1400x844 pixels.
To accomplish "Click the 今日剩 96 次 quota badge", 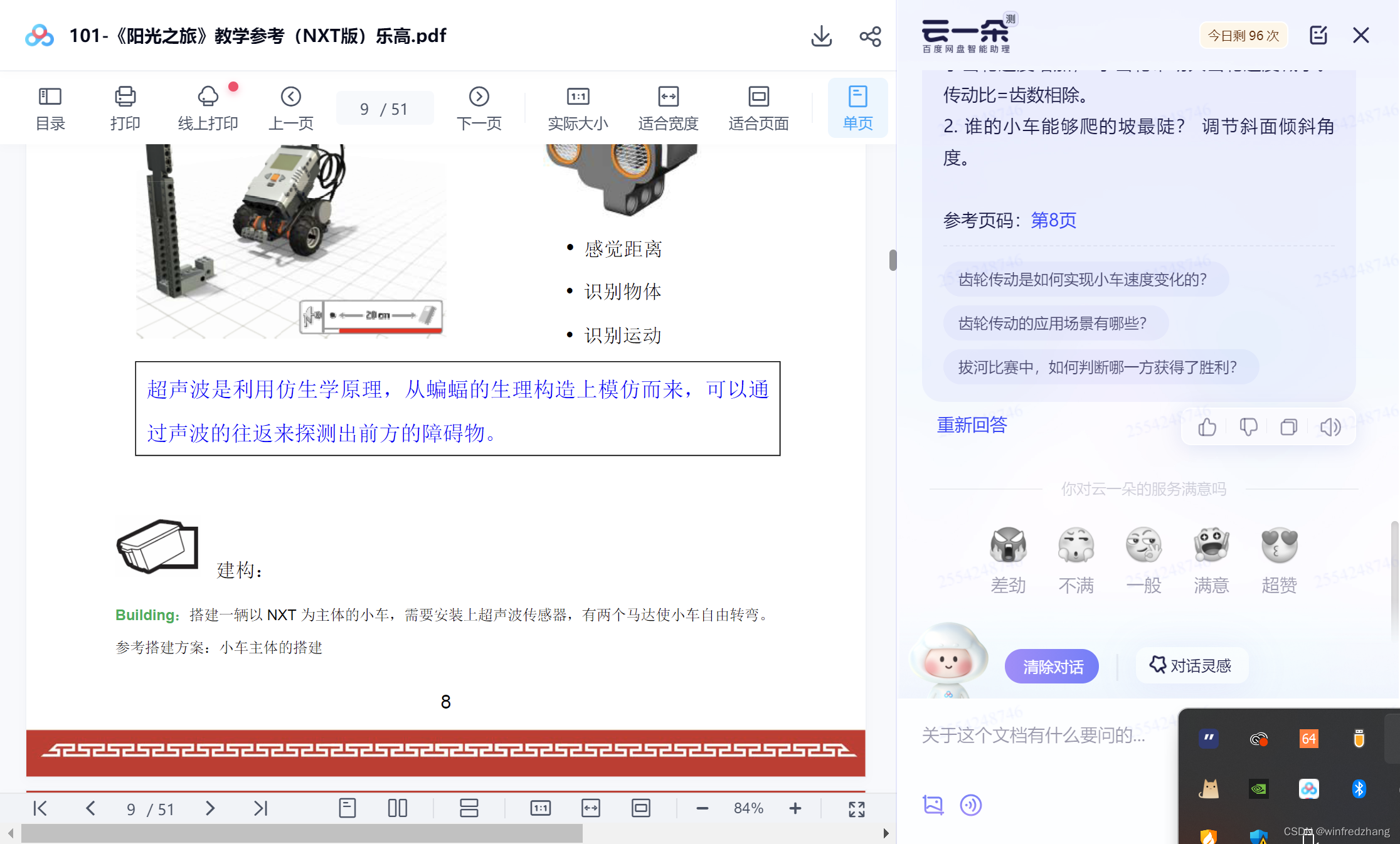I will [x=1243, y=35].
